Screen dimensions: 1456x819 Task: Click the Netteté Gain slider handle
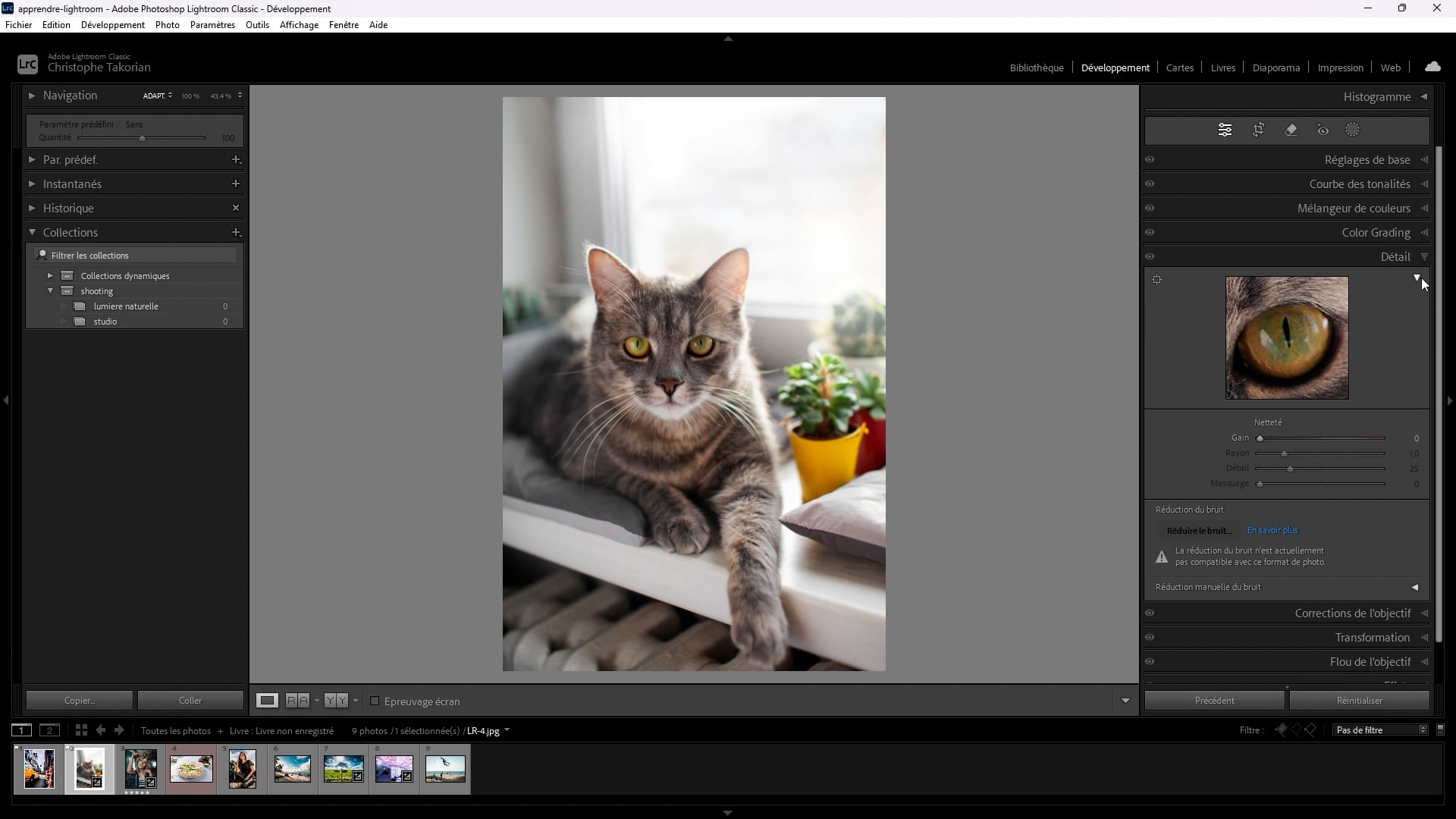click(1260, 438)
